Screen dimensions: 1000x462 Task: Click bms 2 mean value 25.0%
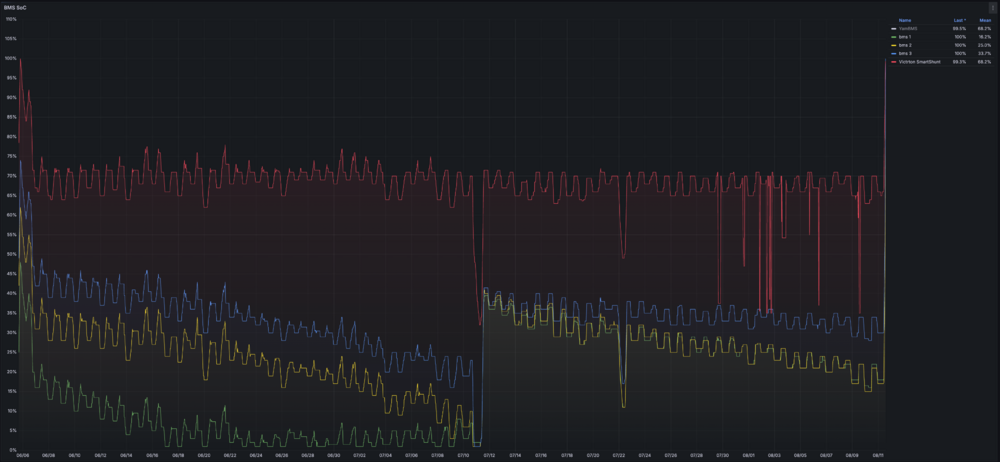pyautogui.click(x=986, y=45)
